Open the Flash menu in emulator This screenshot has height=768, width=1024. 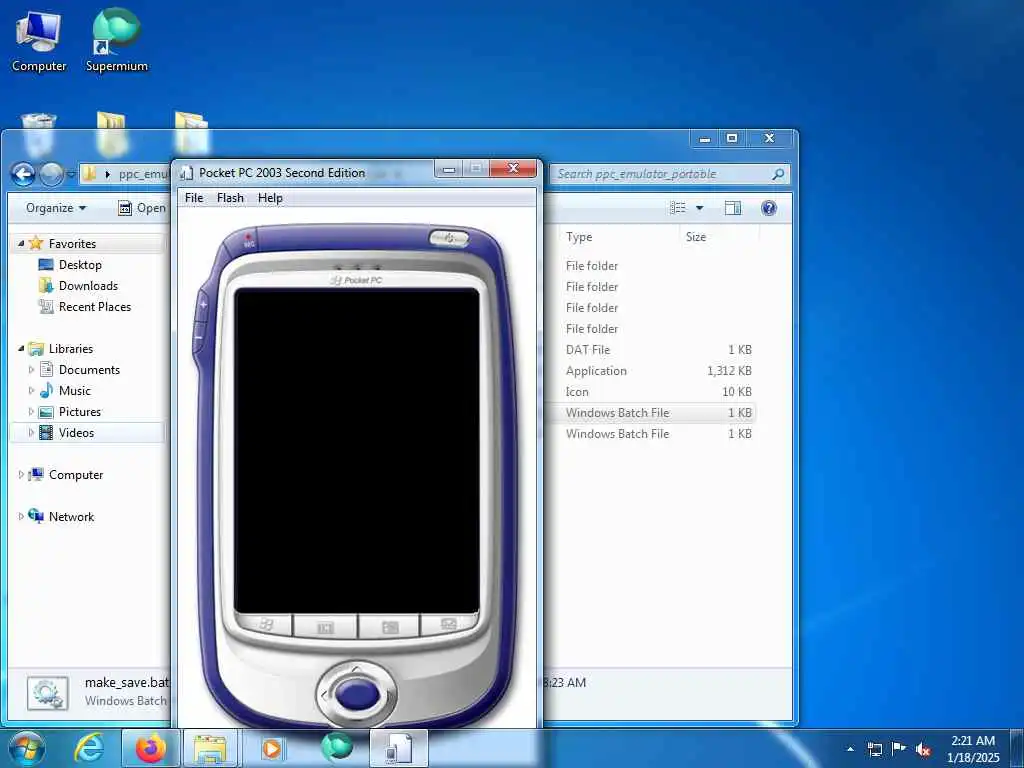(230, 198)
